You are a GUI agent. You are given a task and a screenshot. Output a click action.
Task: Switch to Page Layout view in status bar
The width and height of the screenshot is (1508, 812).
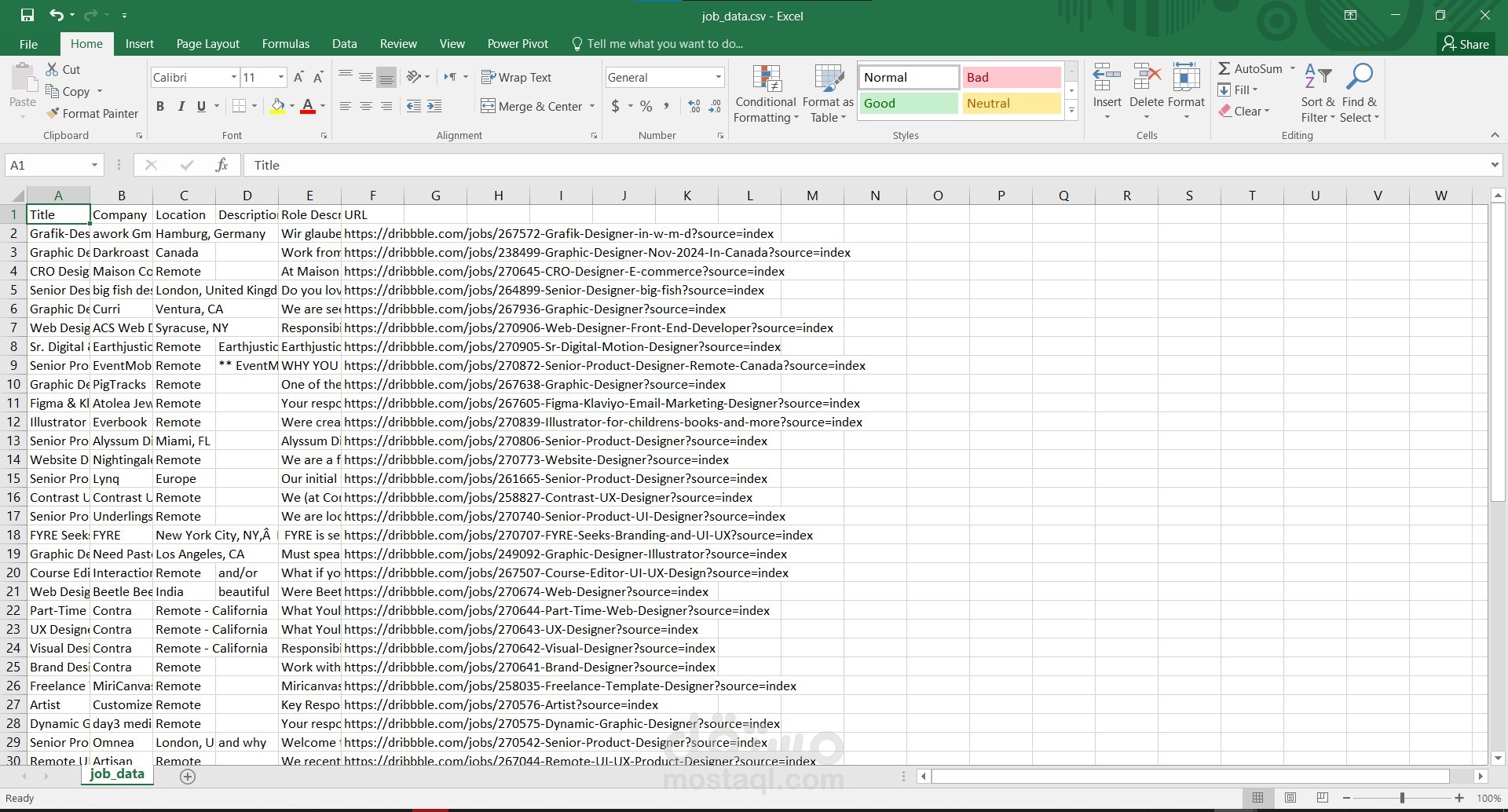point(1290,798)
